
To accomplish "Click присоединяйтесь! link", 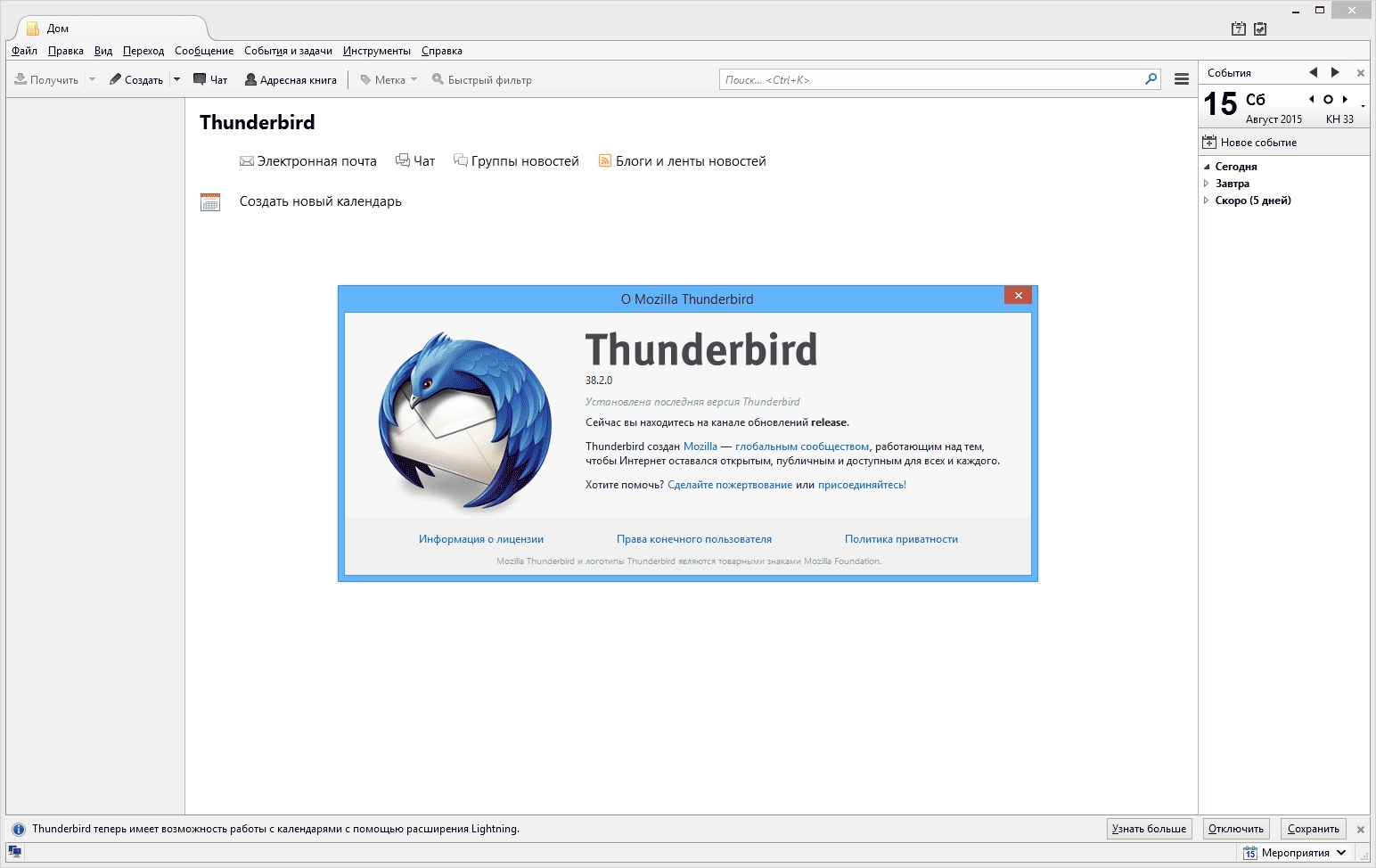I will tap(862, 485).
